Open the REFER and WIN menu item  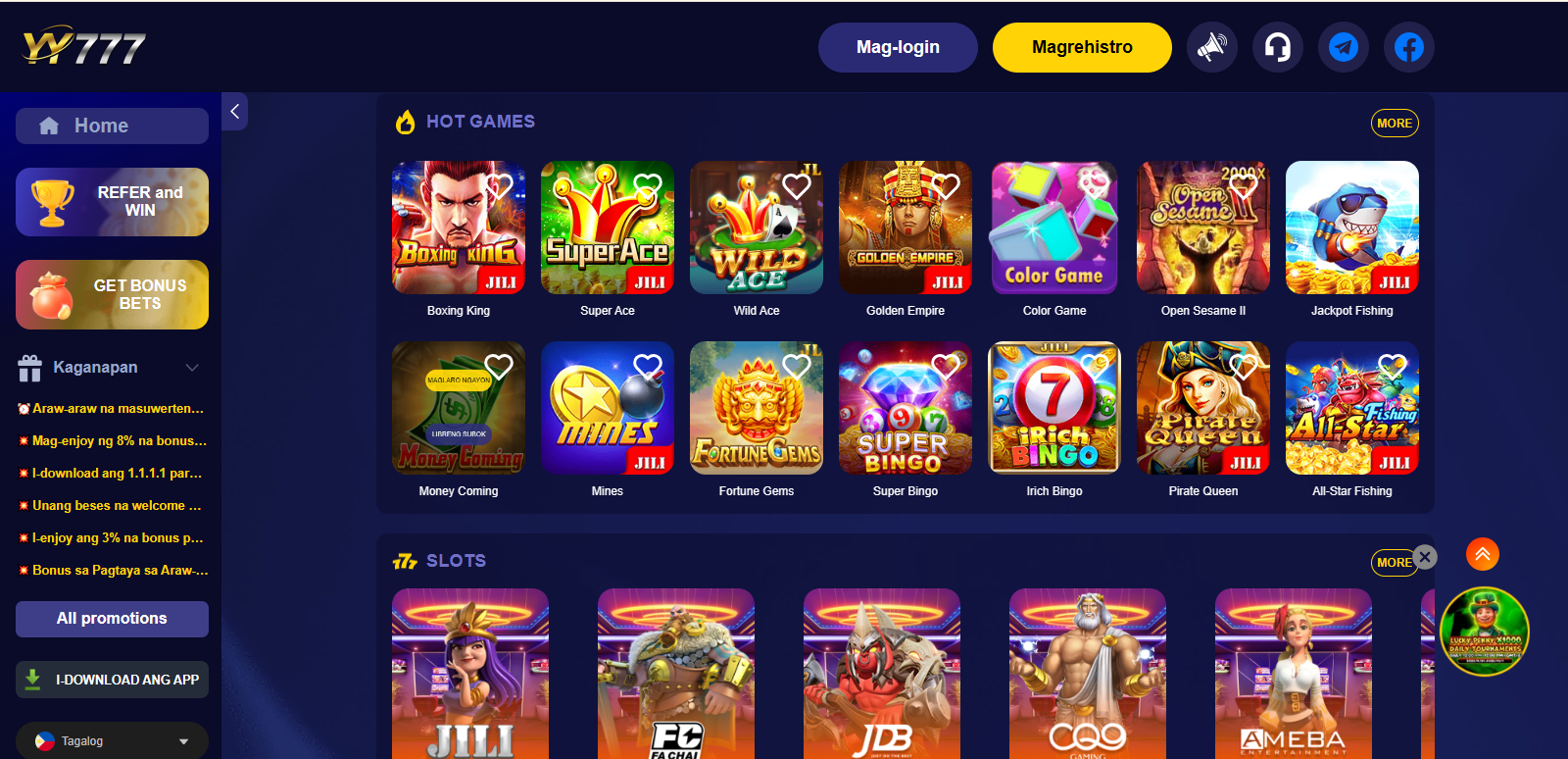(x=112, y=202)
